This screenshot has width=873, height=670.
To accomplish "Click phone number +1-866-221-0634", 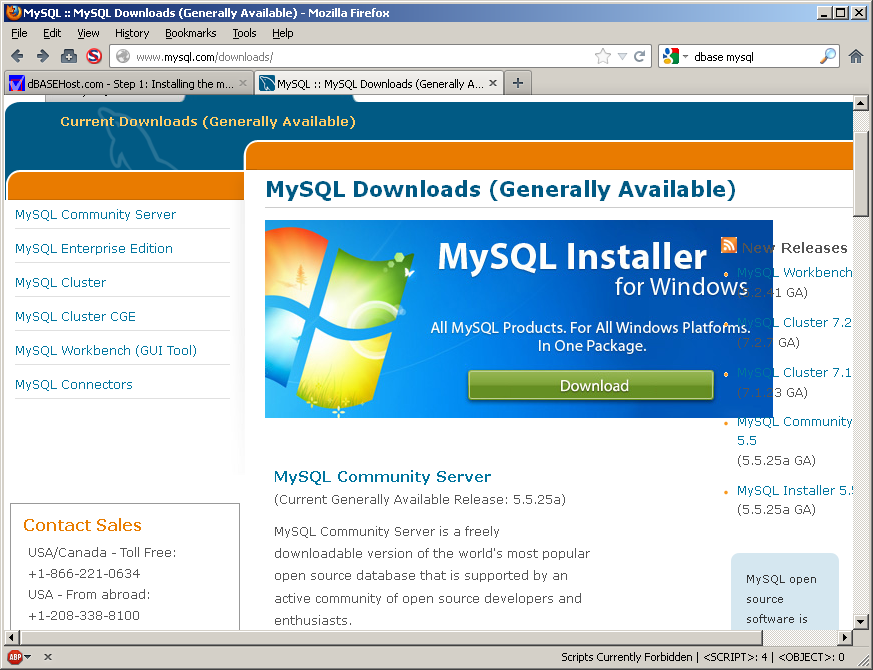I will [x=84, y=574].
